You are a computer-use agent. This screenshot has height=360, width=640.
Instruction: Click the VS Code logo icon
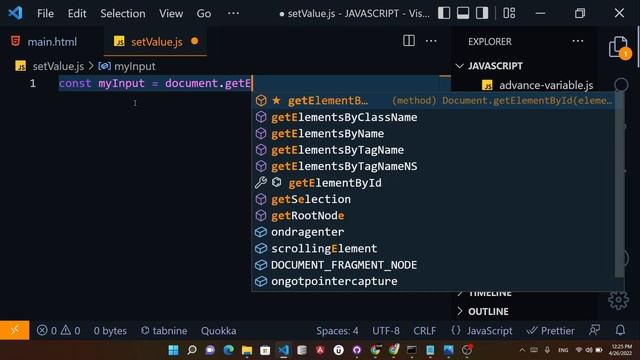[15, 13]
